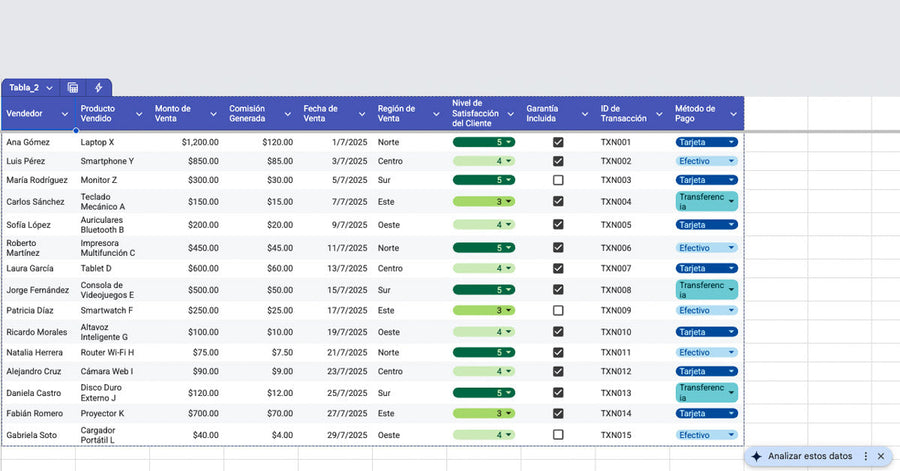The height and width of the screenshot is (471, 900).
Task: Open the table view calculator icon
Action: (73, 88)
